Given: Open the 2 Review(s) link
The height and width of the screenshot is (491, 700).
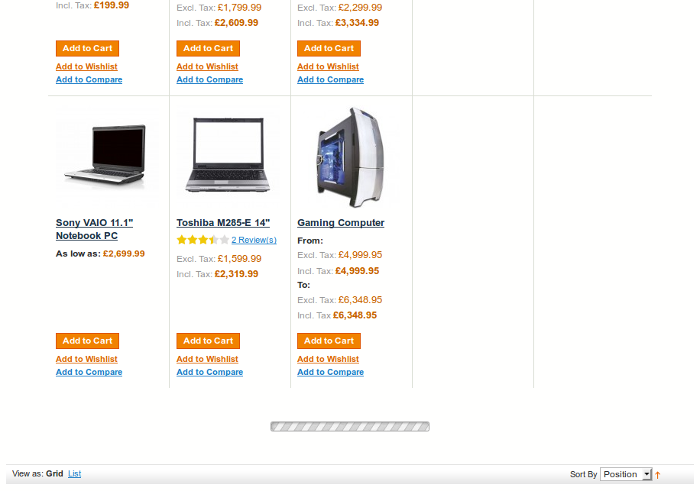Looking at the screenshot, I should (254, 240).
